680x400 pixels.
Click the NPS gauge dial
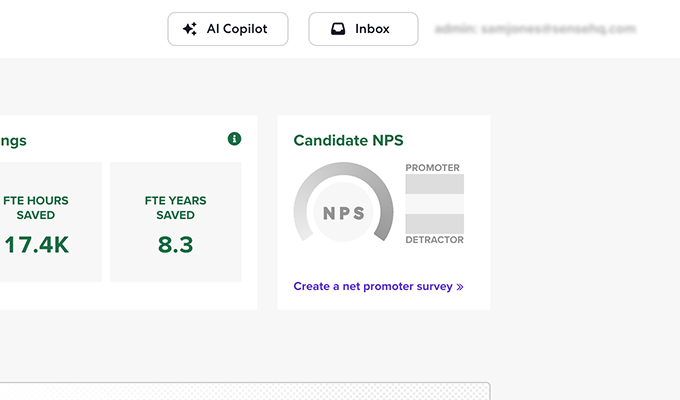coord(343,202)
